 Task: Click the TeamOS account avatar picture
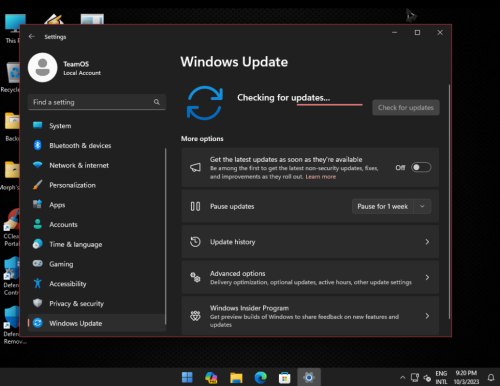(x=43, y=67)
